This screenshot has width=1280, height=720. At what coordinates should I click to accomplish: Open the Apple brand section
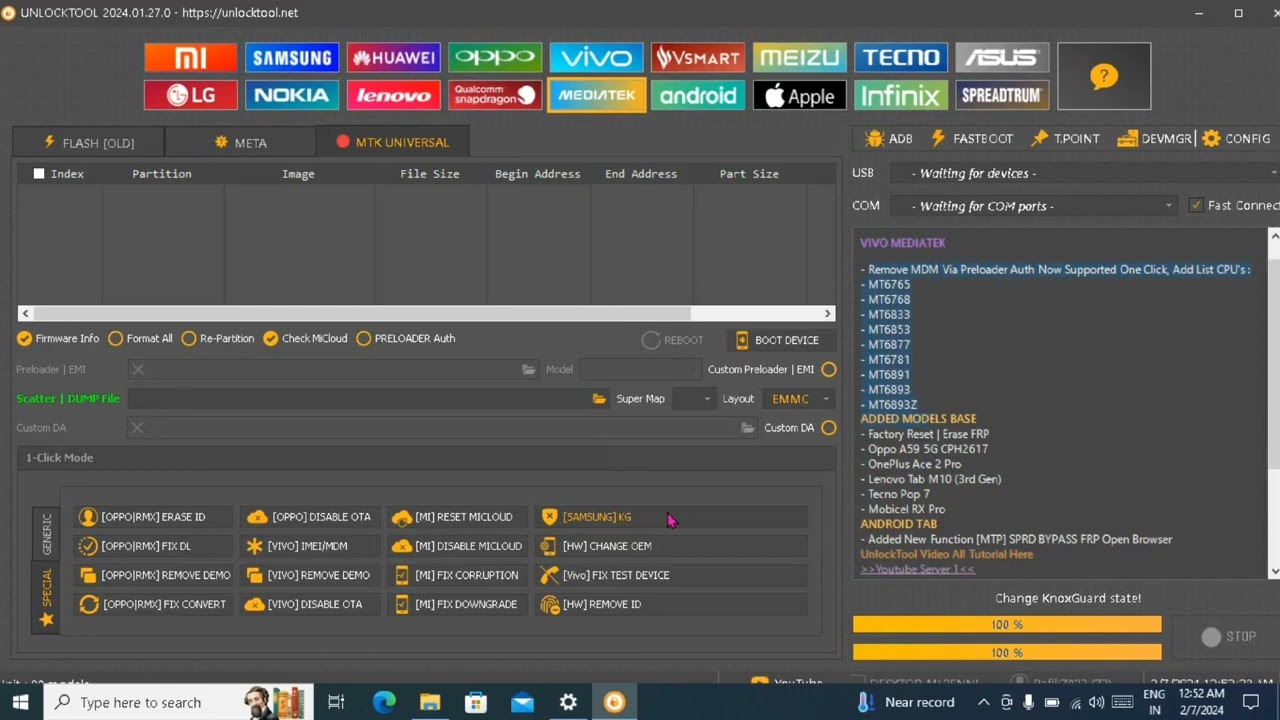coord(800,95)
